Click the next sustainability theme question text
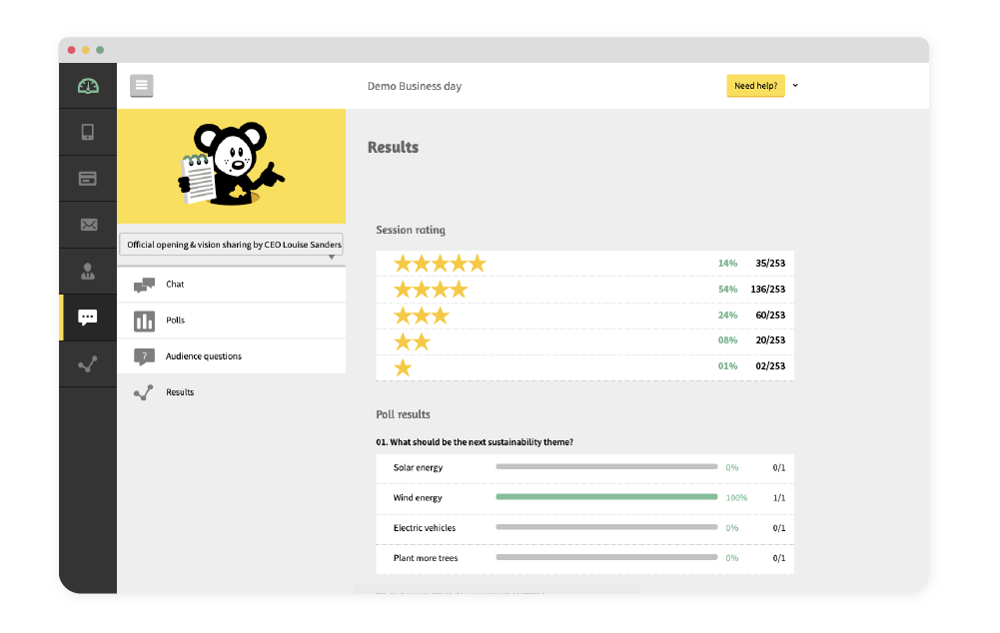The height and width of the screenshot is (633, 1000). 474,442
